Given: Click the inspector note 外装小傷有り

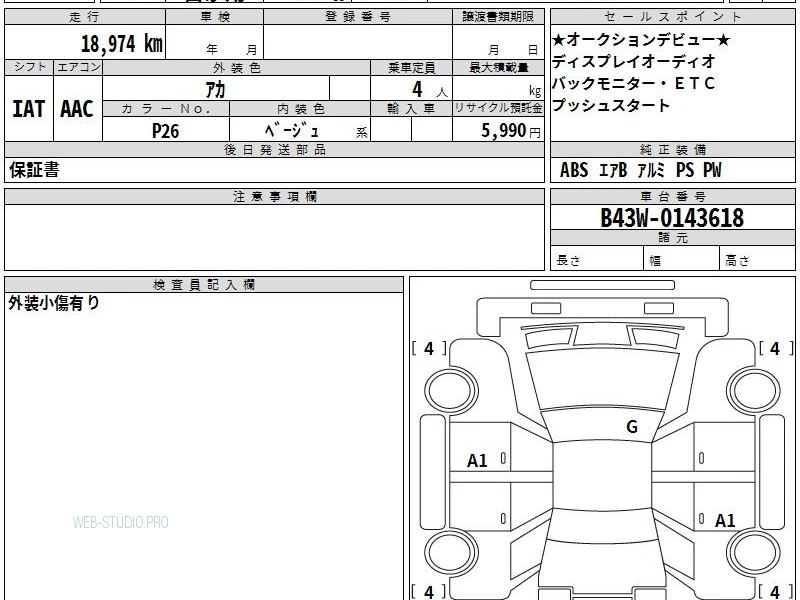Looking at the screenshot, I should click(x=54, y=303).
